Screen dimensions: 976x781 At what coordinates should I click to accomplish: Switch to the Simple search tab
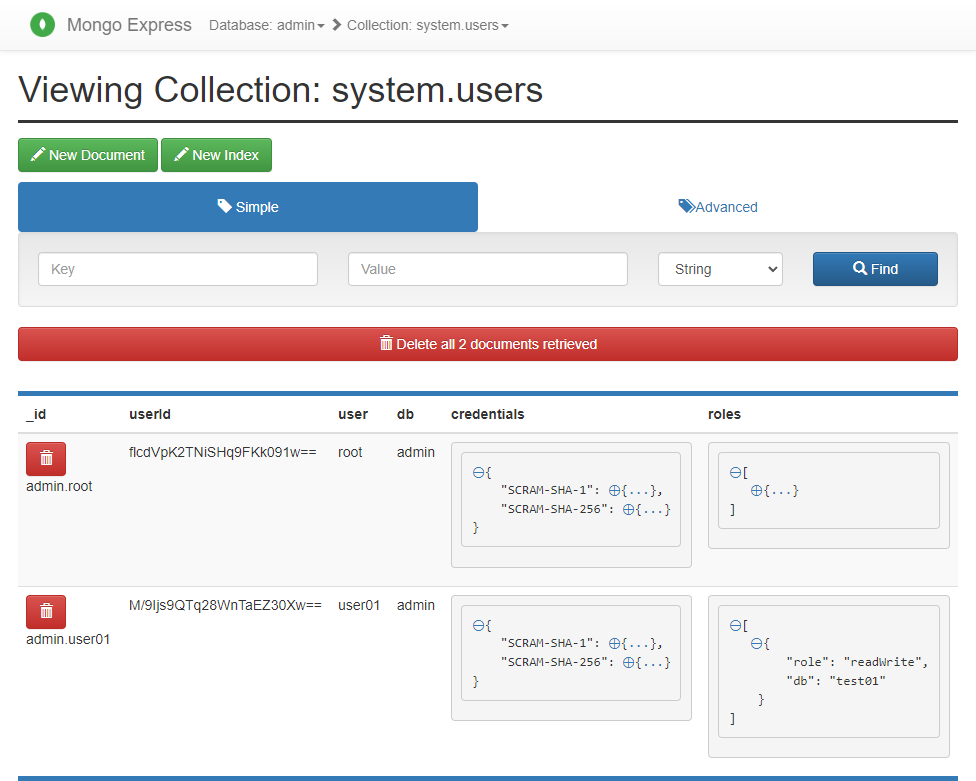(x=248, y=207)
